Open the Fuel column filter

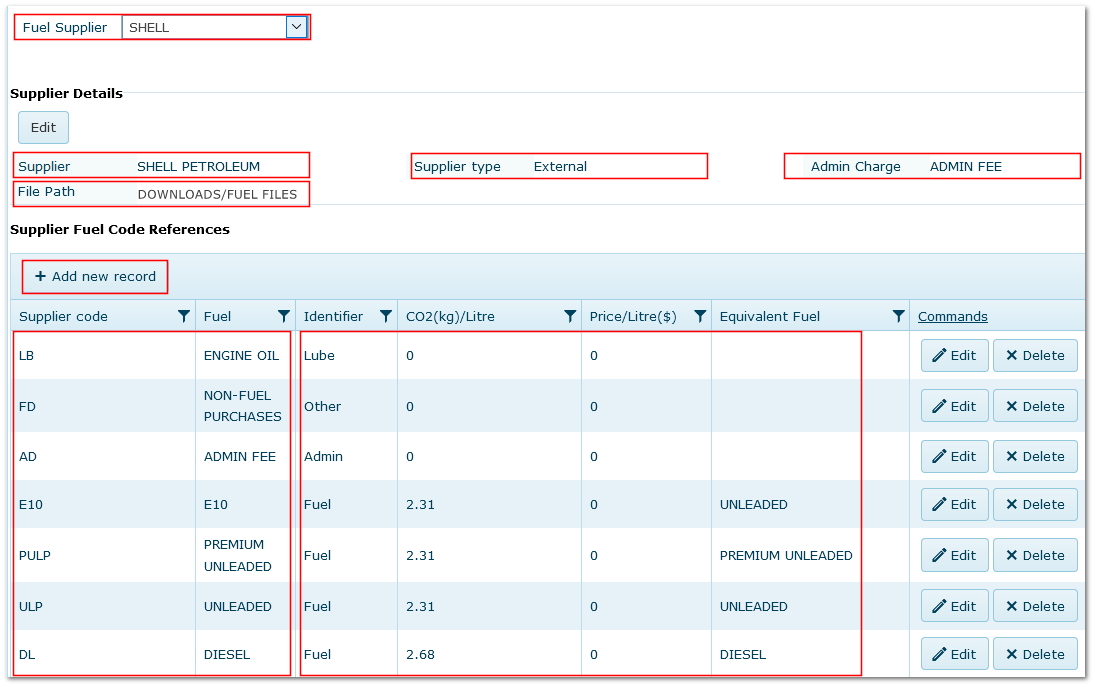pos(284,316)
